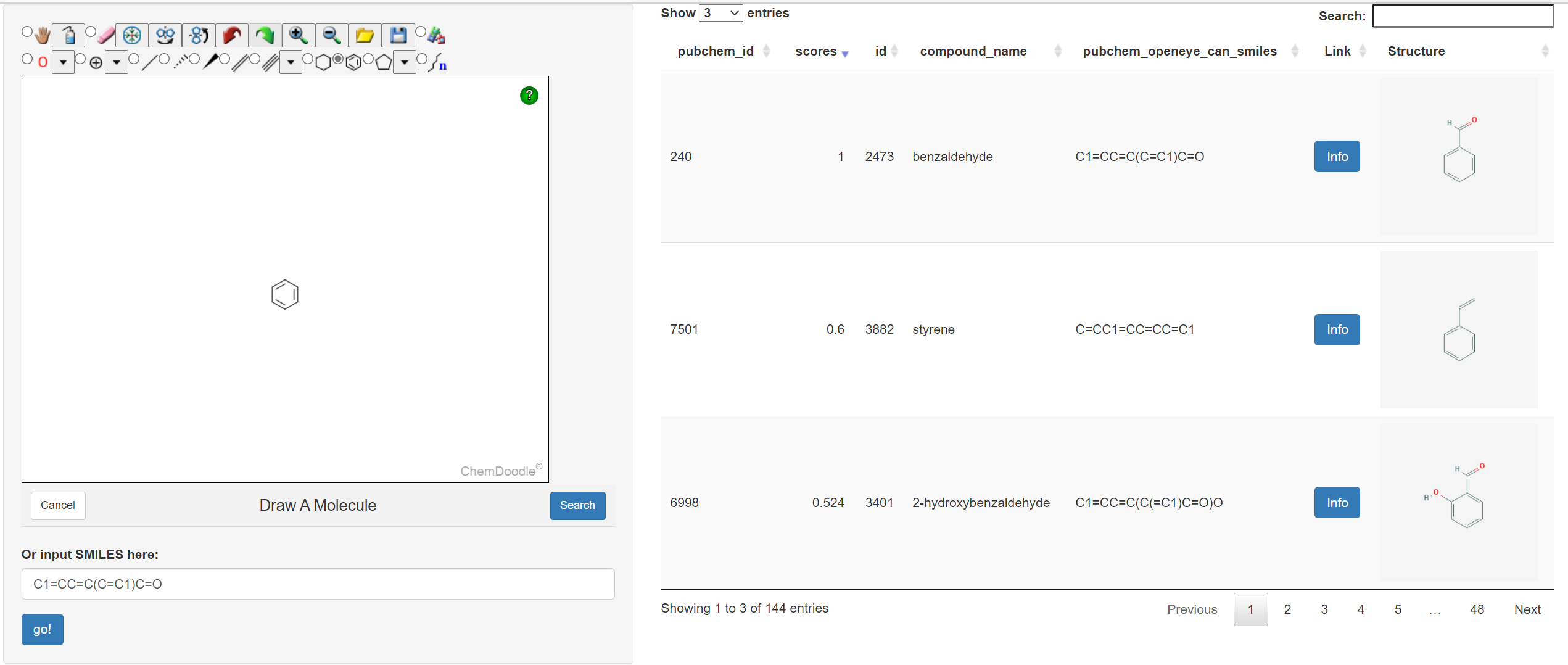
Task: Go to page 2 of results
Action: click(x=1287, y=609)
